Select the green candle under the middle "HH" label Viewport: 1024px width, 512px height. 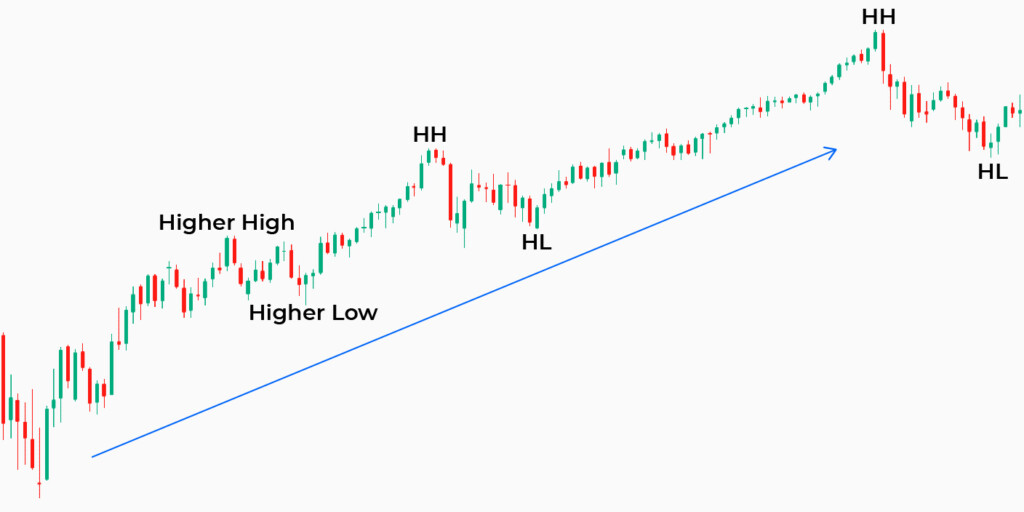(x=430, y=157)
